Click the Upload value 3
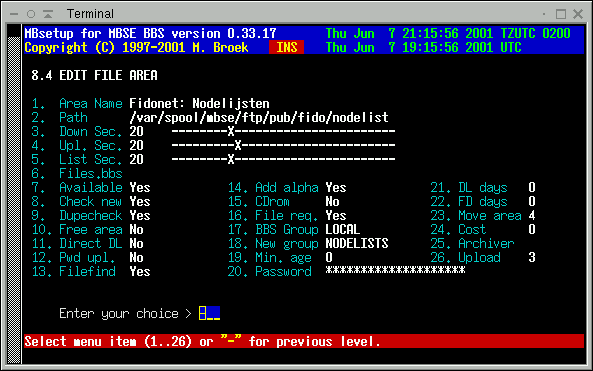The height and width of the screenshot is (371, 593). (532, 257)
